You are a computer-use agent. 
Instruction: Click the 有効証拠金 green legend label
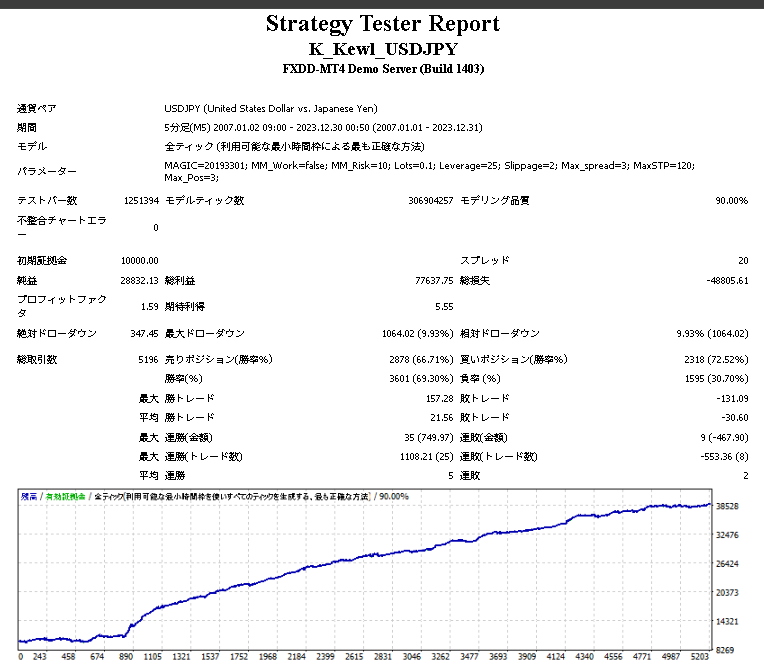[65, 496]
